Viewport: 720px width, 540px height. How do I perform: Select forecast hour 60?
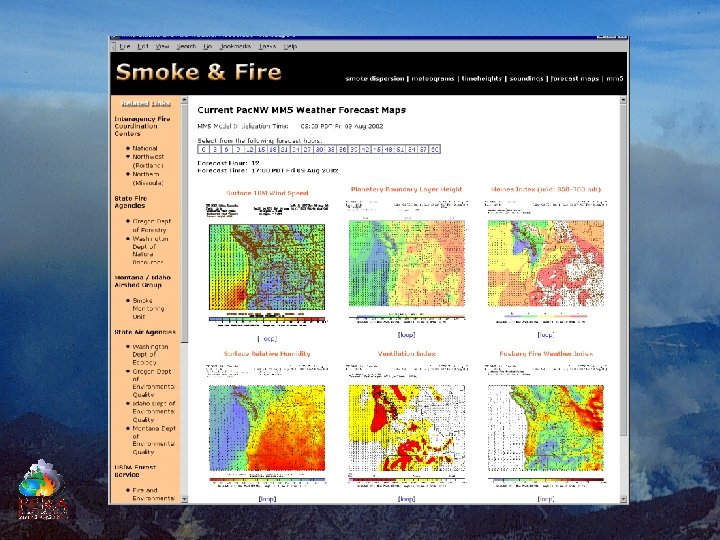point(435,149)
